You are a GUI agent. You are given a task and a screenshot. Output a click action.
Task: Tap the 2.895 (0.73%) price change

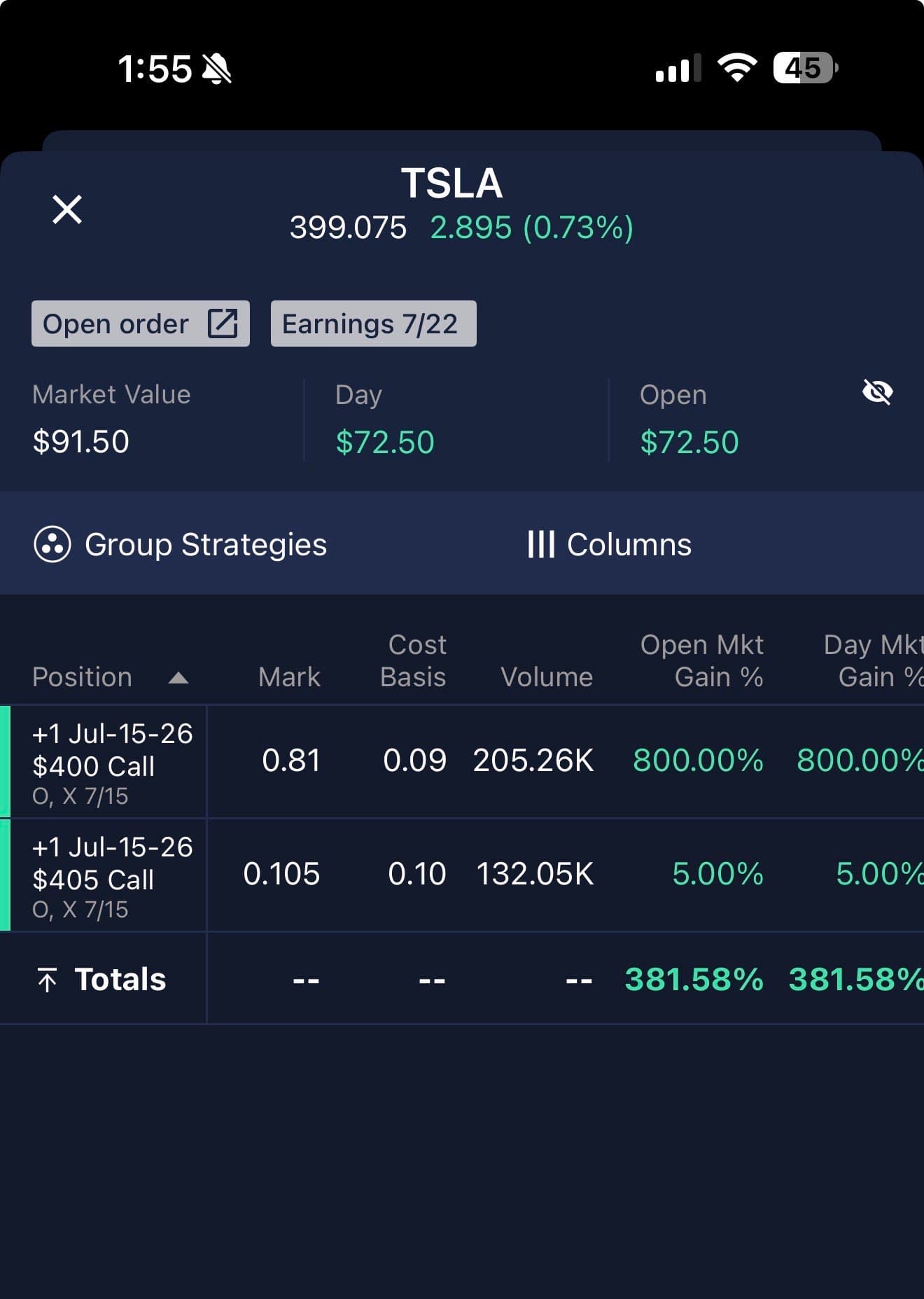pyautogui.click(x=531, y=228)
